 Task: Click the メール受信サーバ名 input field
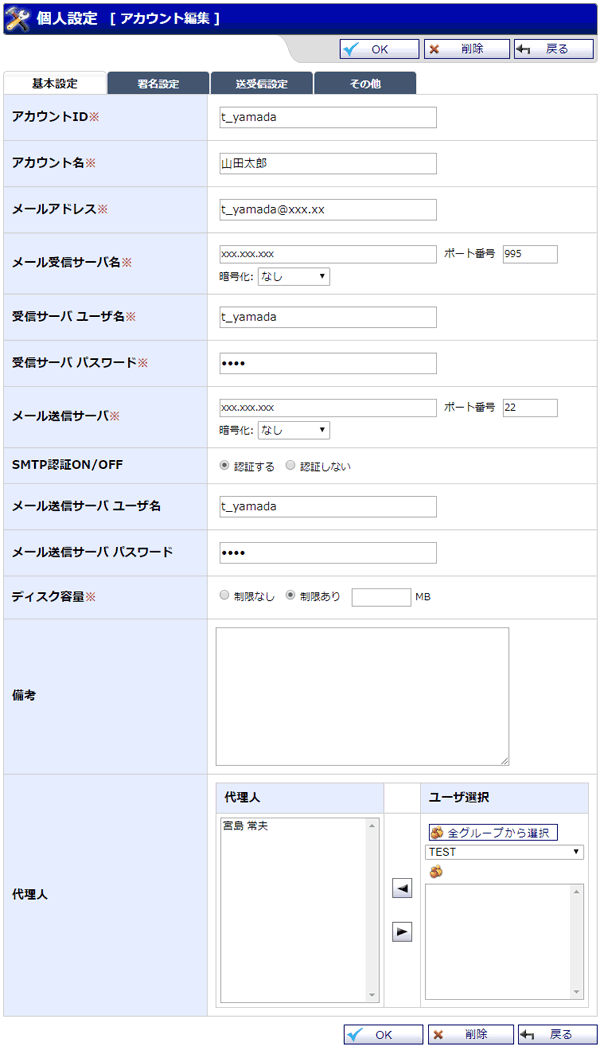(x=328, y=254)
